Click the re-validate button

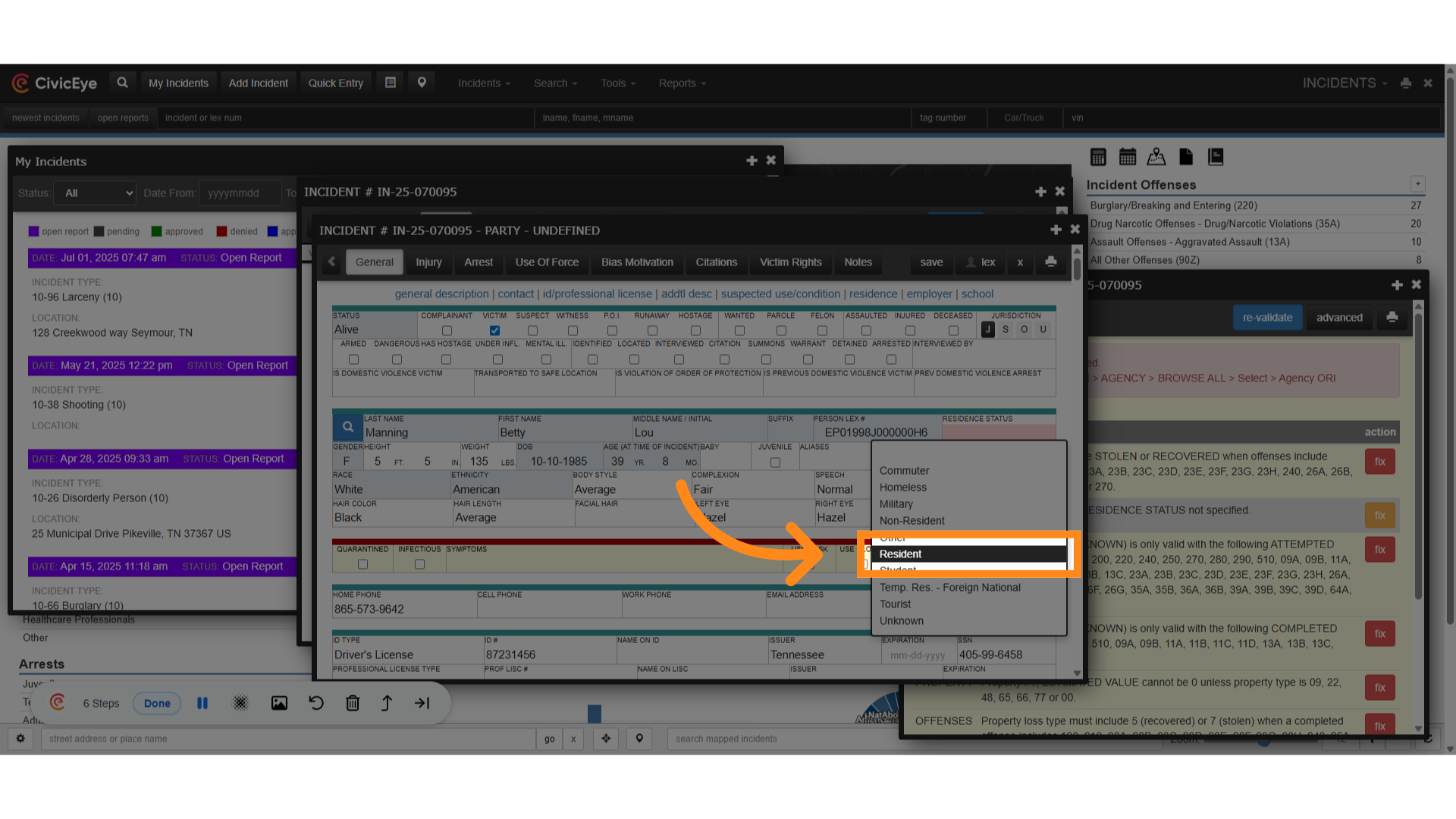click(x=1267, y=317)
